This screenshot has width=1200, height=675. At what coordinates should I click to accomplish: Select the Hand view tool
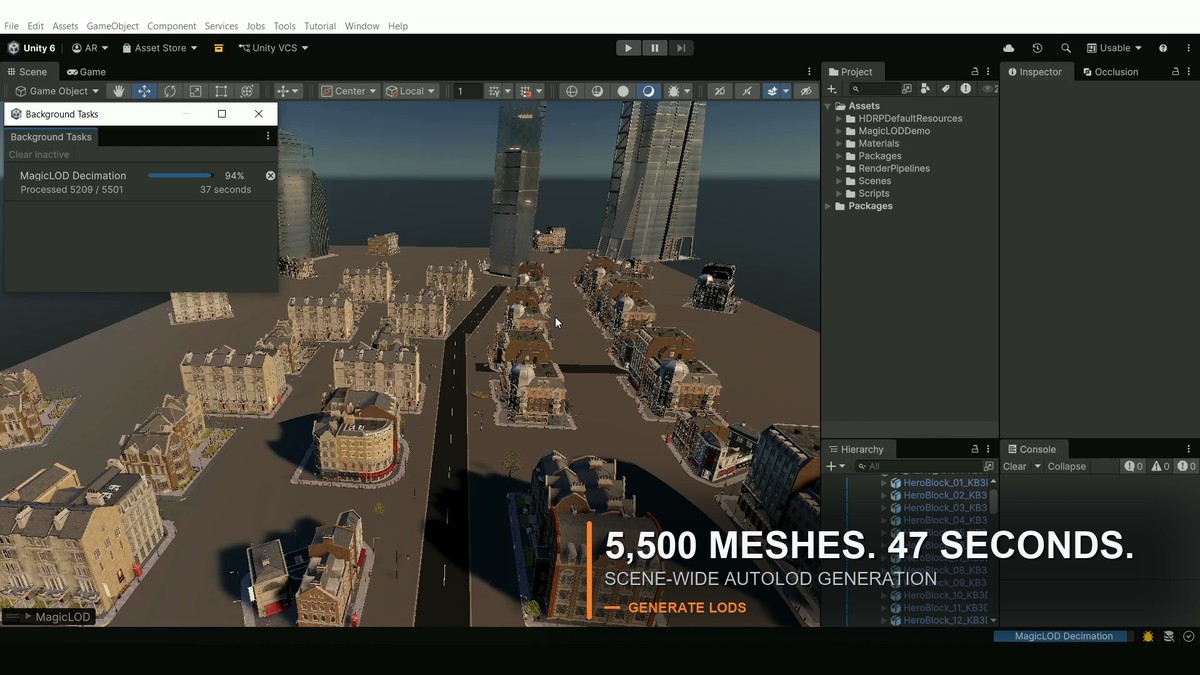pos(119,91)
